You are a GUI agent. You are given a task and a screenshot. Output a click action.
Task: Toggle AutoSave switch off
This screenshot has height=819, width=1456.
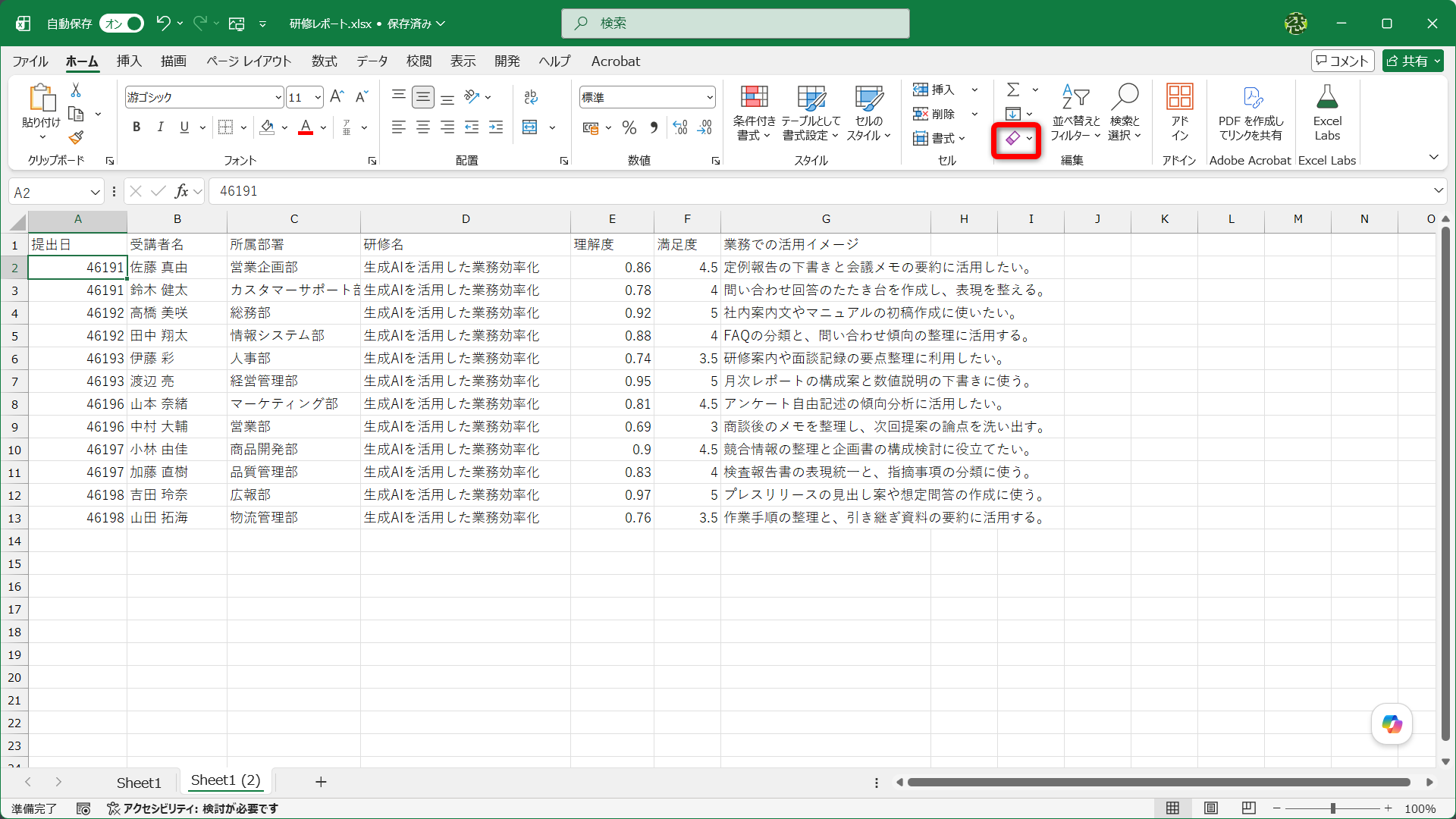(x=121, y=24)
